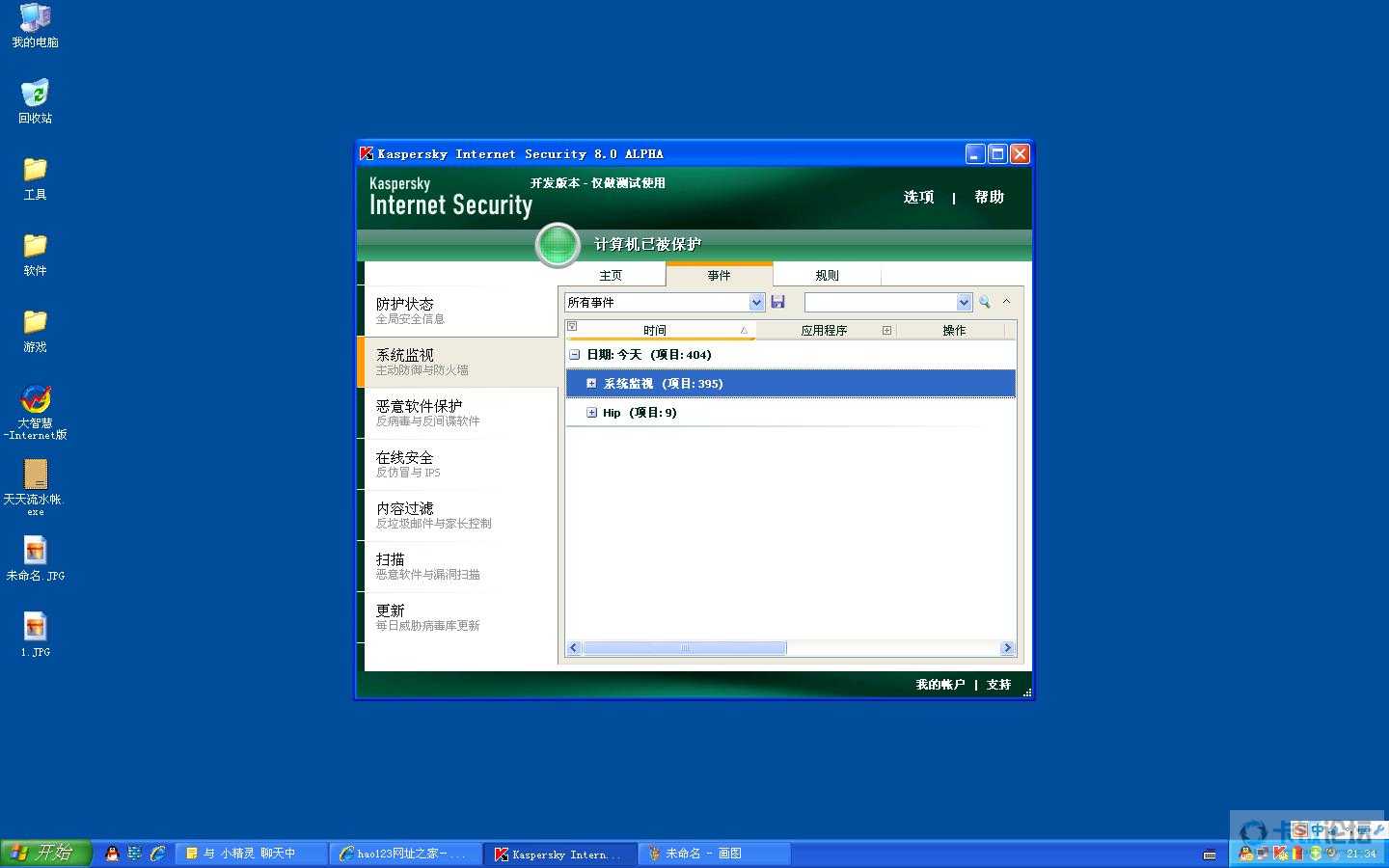This screenshot has height=868, width=1389.
Task: Click the keyboard icon on taskbar
Action: coord(1210,855)
